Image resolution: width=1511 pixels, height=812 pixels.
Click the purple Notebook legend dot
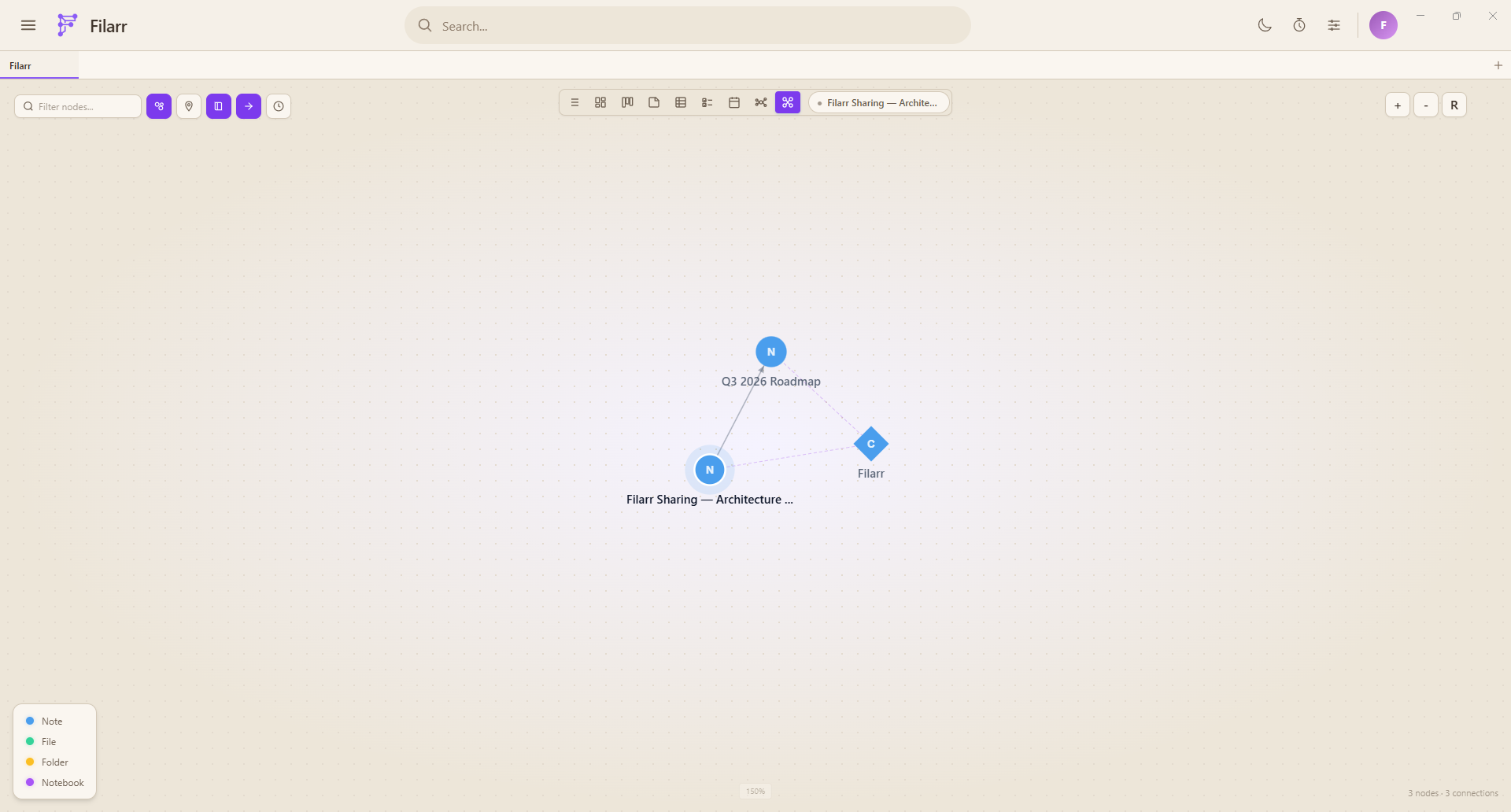(30, 782)
